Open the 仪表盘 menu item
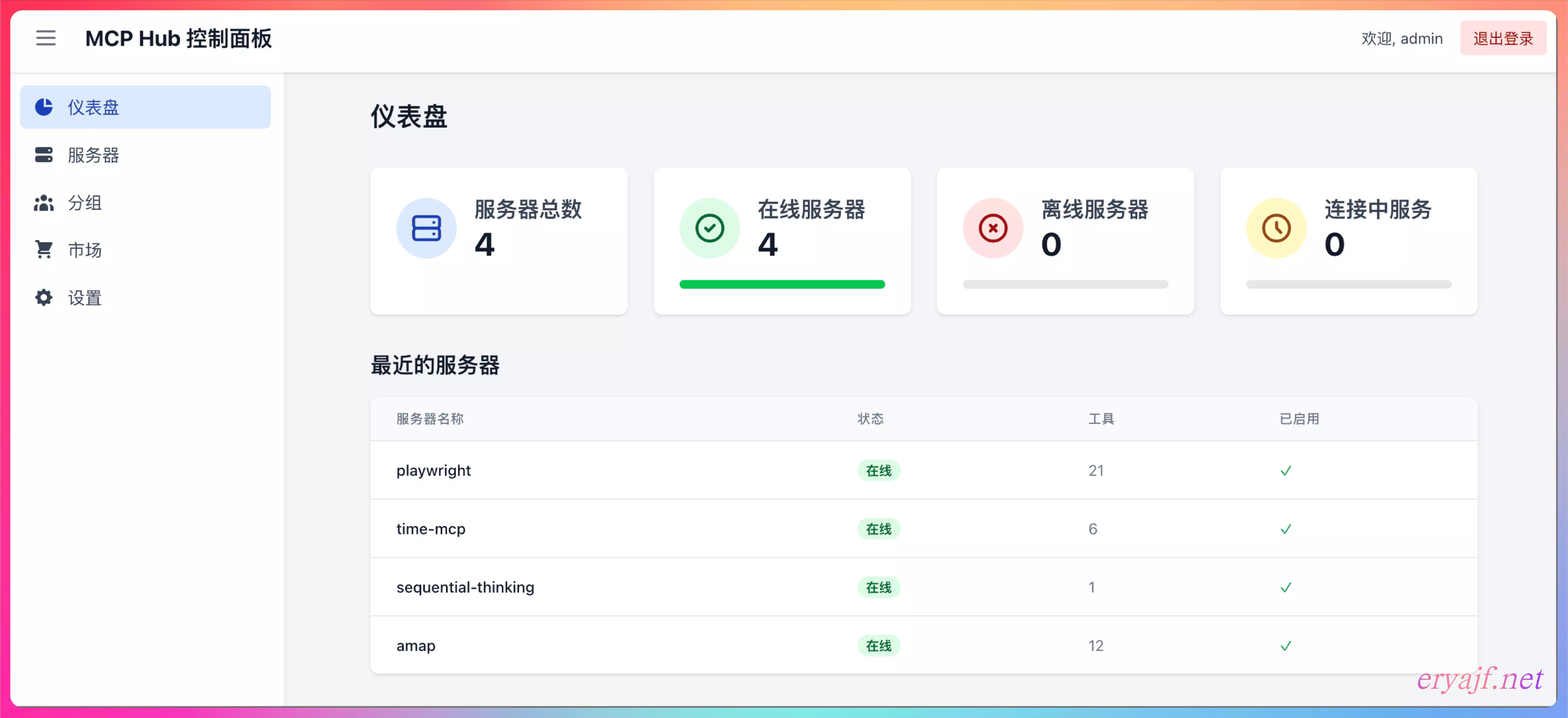1568x718 pixels. coord(145,107)
